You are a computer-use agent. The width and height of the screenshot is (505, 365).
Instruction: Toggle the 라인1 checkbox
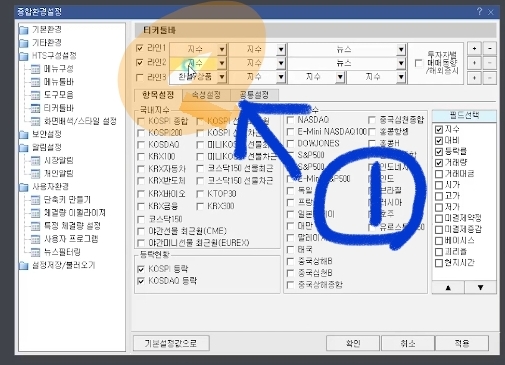(140, 48)
